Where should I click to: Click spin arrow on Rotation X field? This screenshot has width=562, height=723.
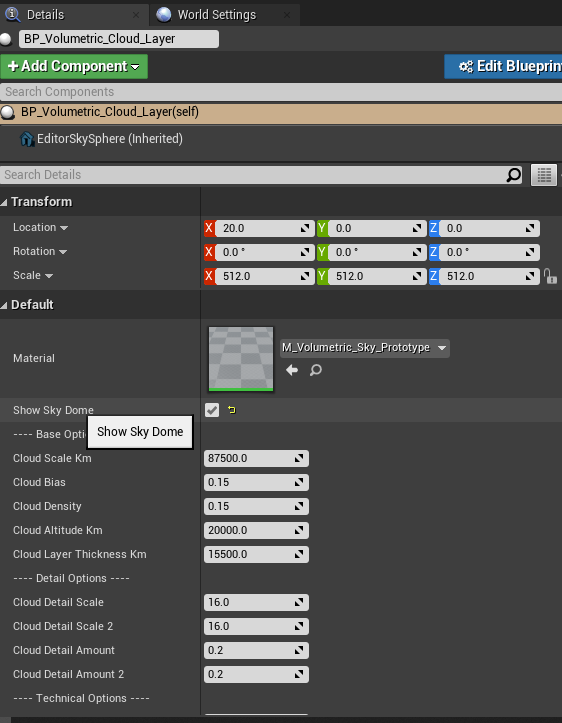(305, 252)
